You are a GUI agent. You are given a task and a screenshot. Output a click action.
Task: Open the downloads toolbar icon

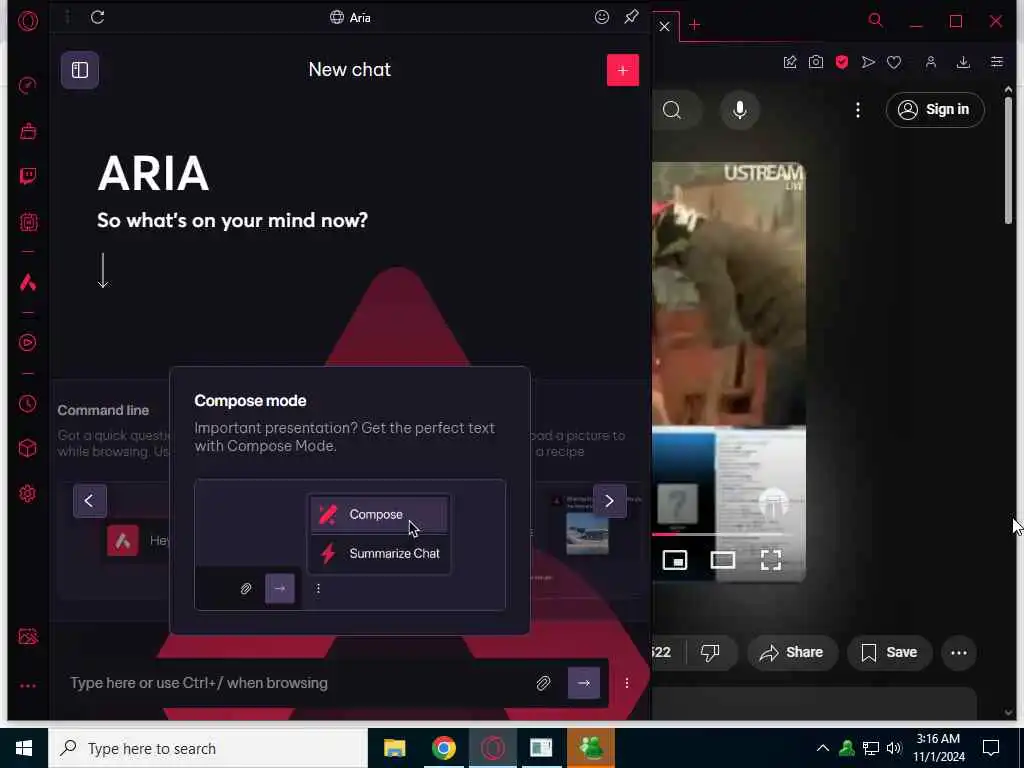click(x=963, y=62)
